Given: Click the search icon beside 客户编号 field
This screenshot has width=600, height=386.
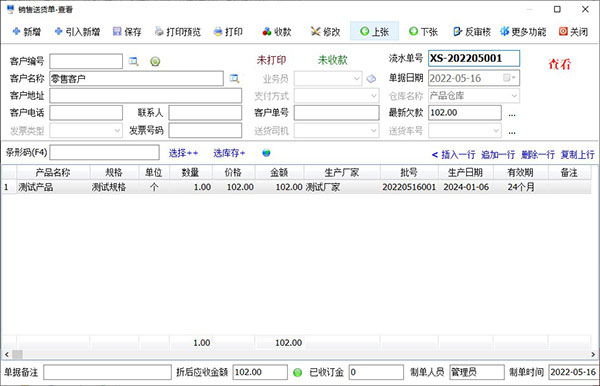Looking at the screenshot, I should pos(134,61).
